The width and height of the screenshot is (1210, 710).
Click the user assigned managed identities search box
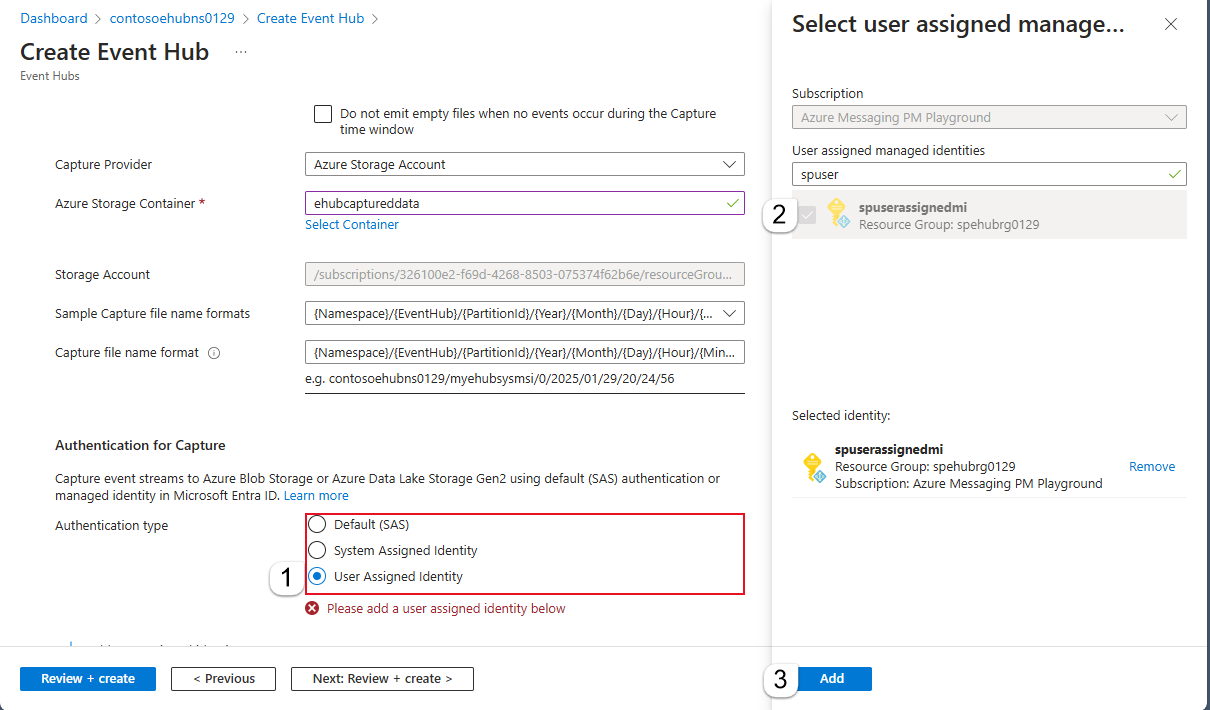pyautogui.click(x=989, y=174)
